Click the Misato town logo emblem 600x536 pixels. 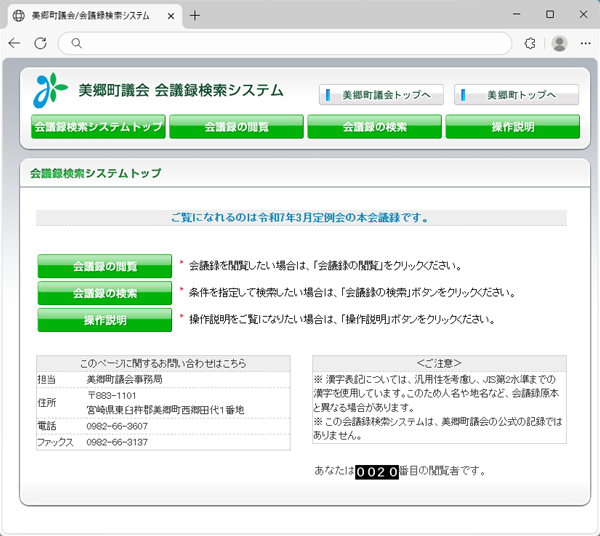50,90
